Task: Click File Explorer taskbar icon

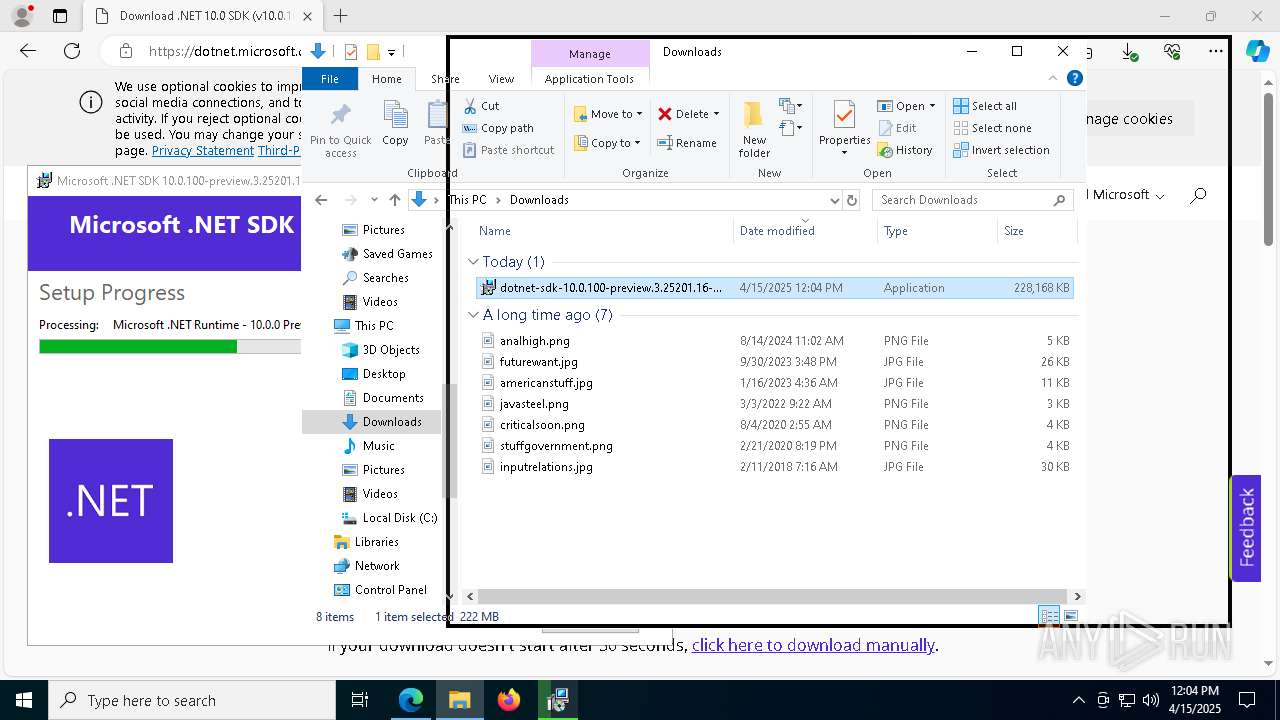Action: [460, 700]
